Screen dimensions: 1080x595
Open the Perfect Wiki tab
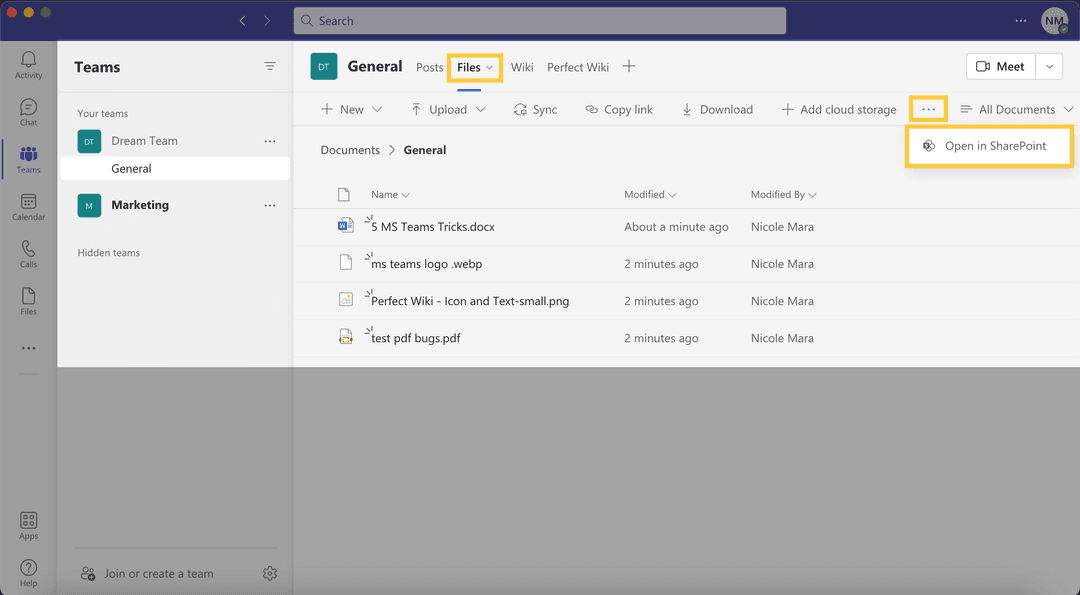tap(577, 67)
